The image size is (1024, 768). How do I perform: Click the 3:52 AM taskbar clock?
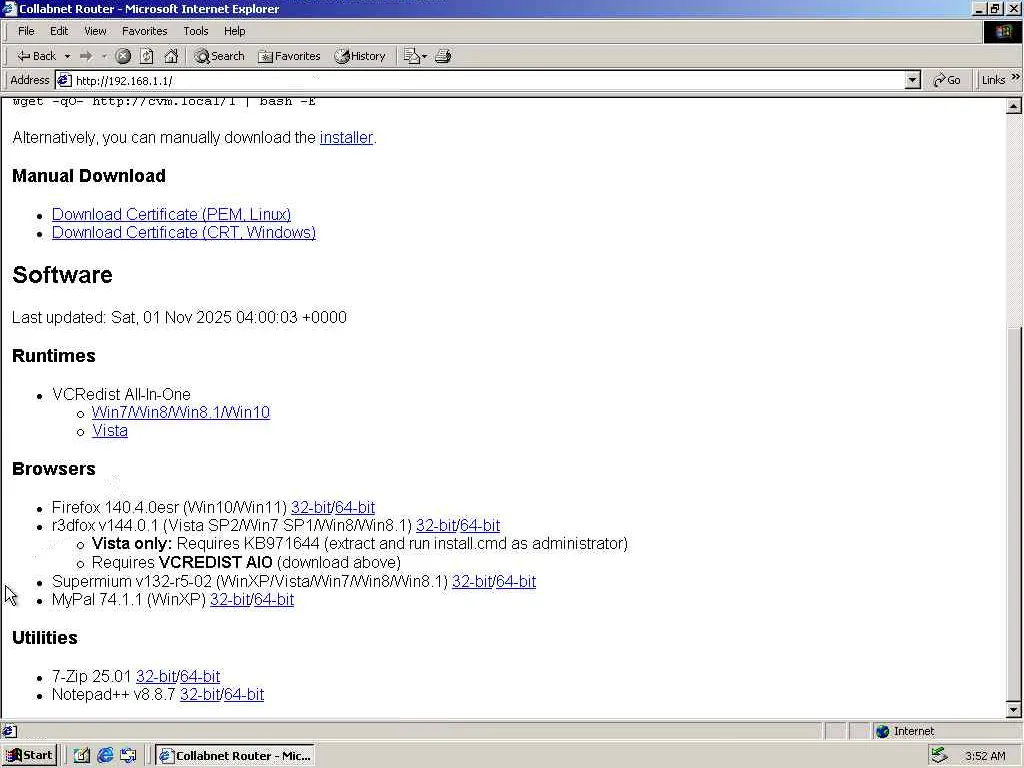pos(985,756)
